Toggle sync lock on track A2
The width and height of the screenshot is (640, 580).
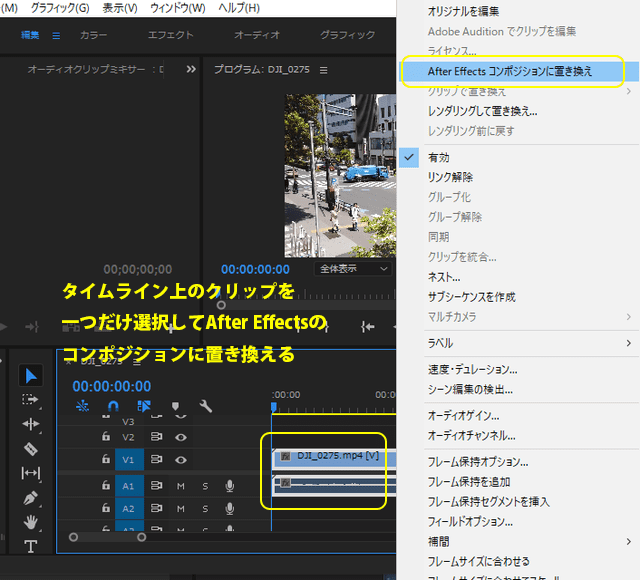coord(156,509)
